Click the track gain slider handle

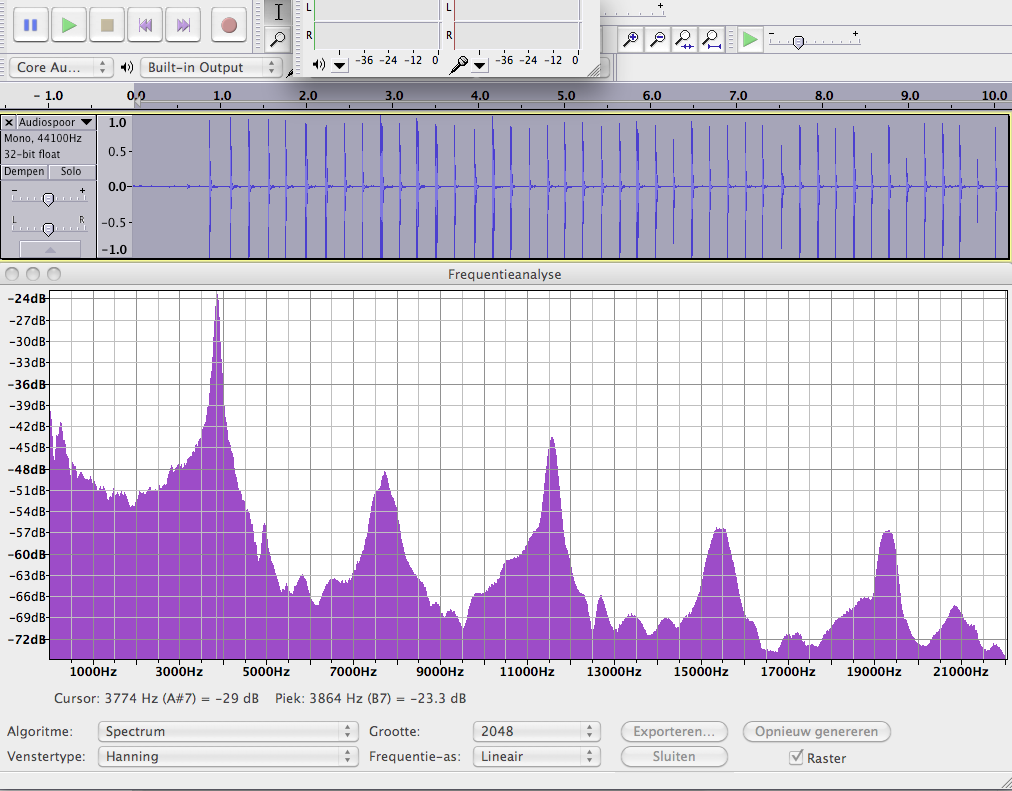47,198
